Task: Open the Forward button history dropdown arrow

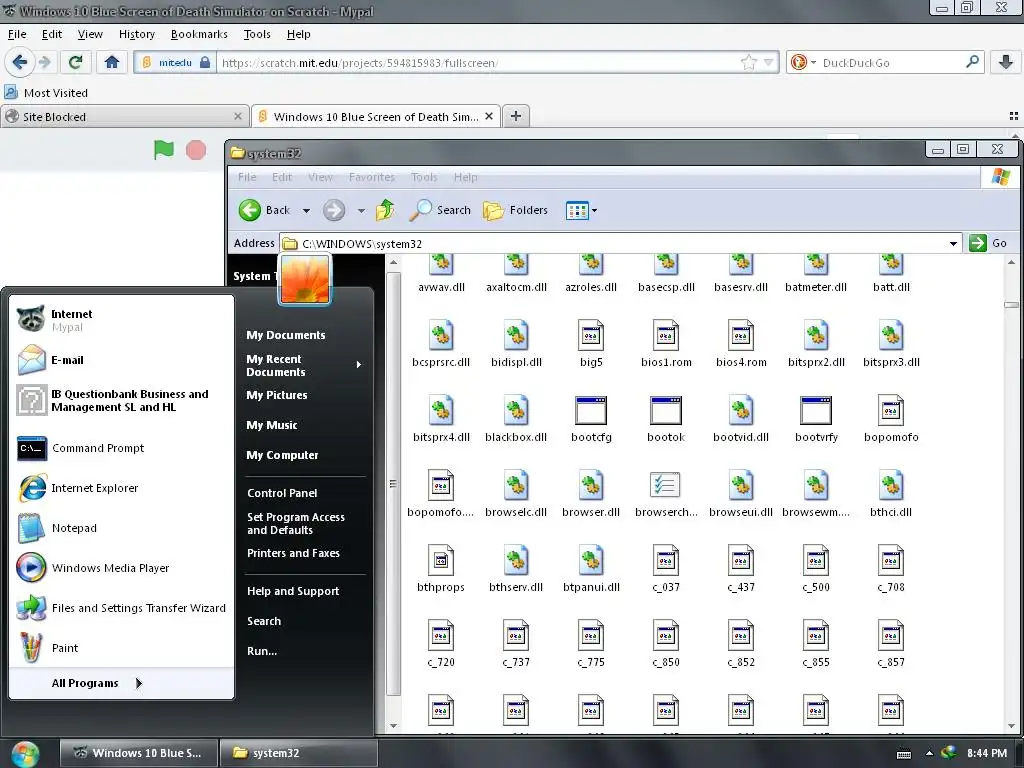Action: [361, 211]
